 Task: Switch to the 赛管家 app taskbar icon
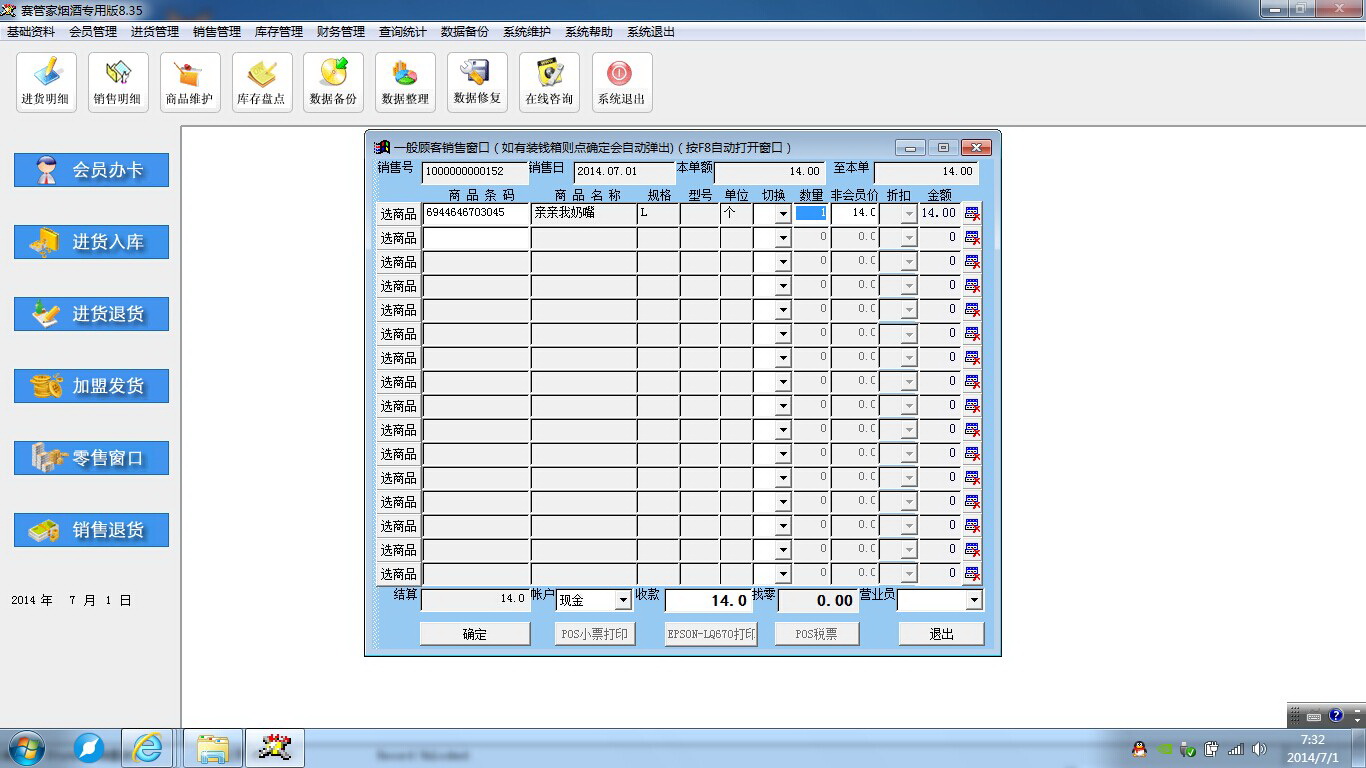275,747
